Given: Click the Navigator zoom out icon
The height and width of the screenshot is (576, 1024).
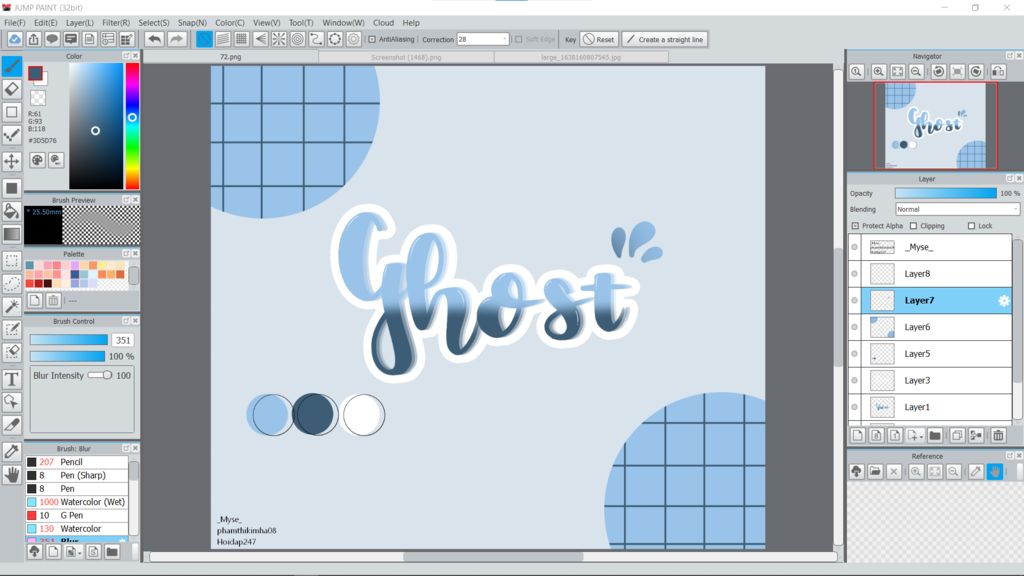Looking at the screenshot, I should (916, 72).
